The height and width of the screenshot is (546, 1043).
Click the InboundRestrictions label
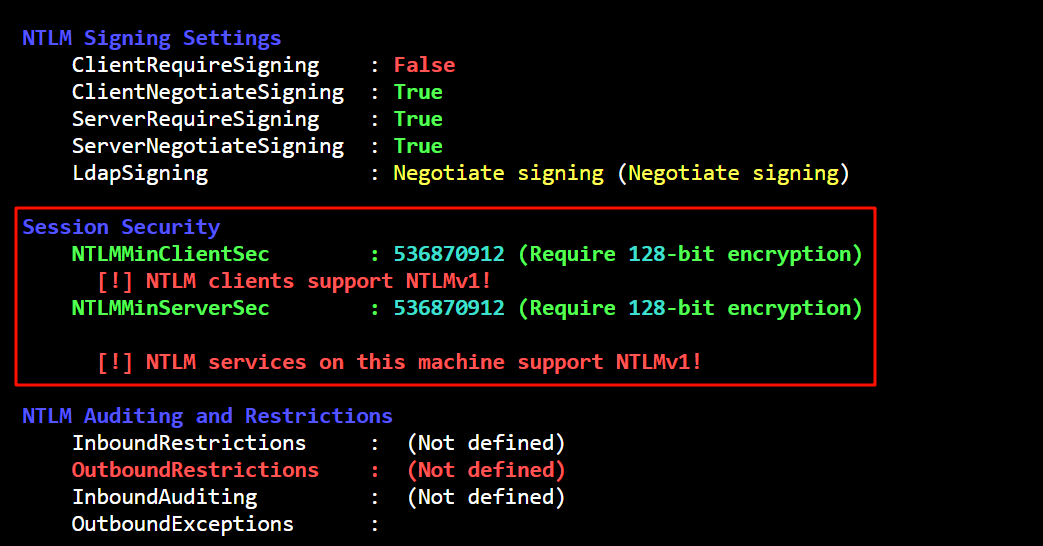point(189,443)
